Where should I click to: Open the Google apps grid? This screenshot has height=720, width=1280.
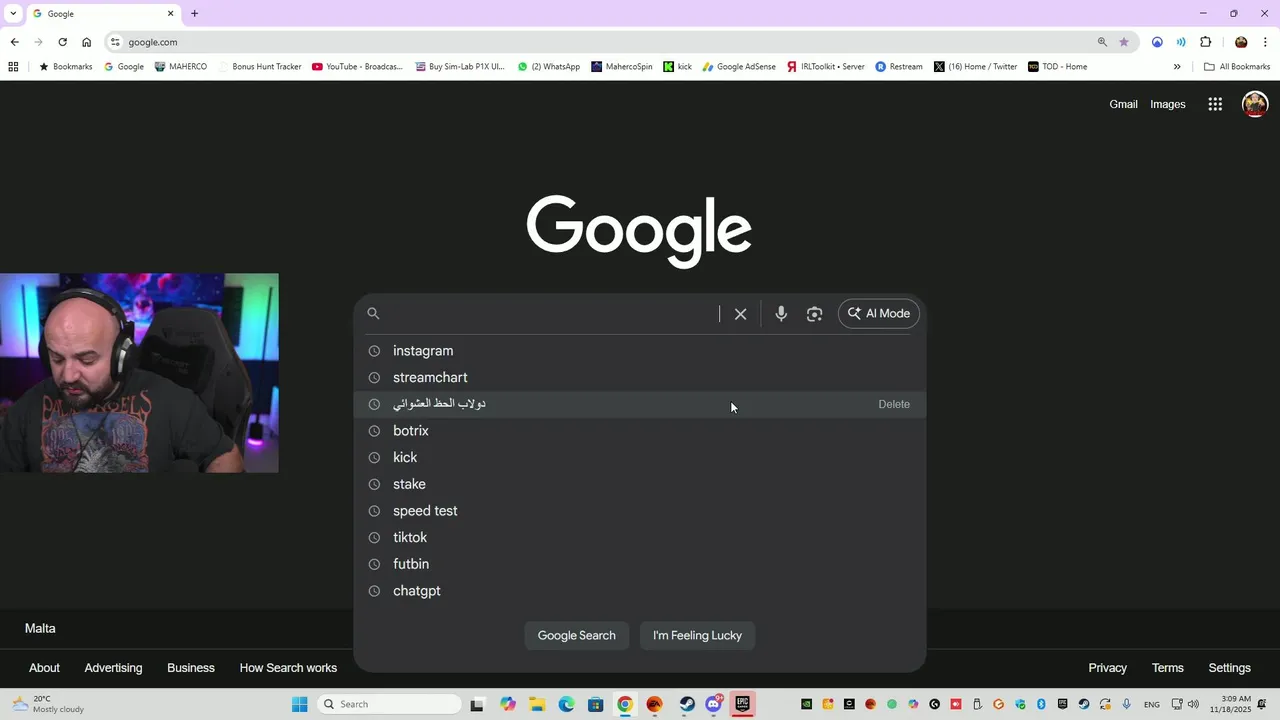coord(1215,104)
